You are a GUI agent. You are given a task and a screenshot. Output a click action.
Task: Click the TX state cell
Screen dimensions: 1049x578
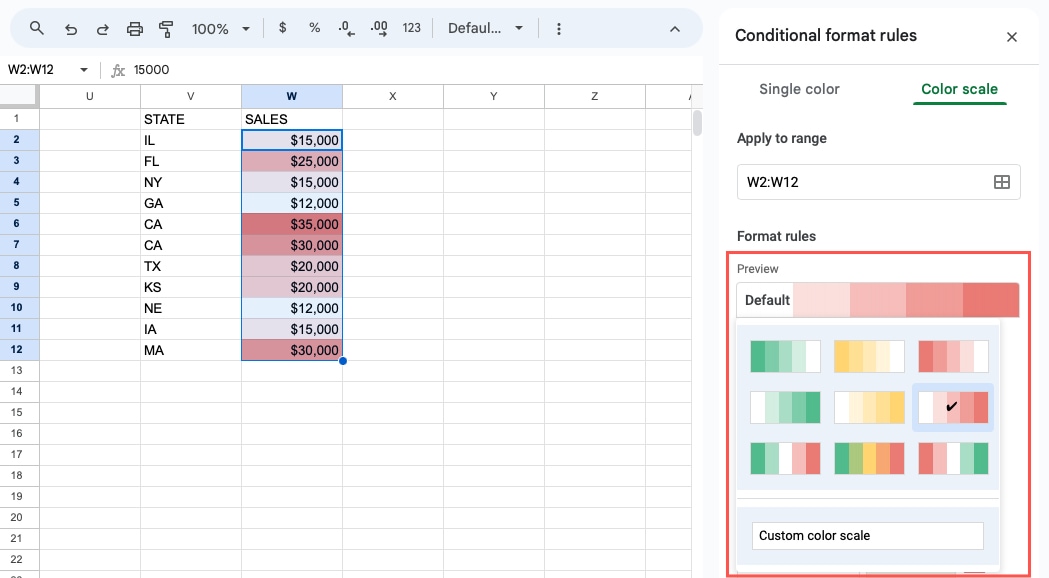[x=191, y=266]
